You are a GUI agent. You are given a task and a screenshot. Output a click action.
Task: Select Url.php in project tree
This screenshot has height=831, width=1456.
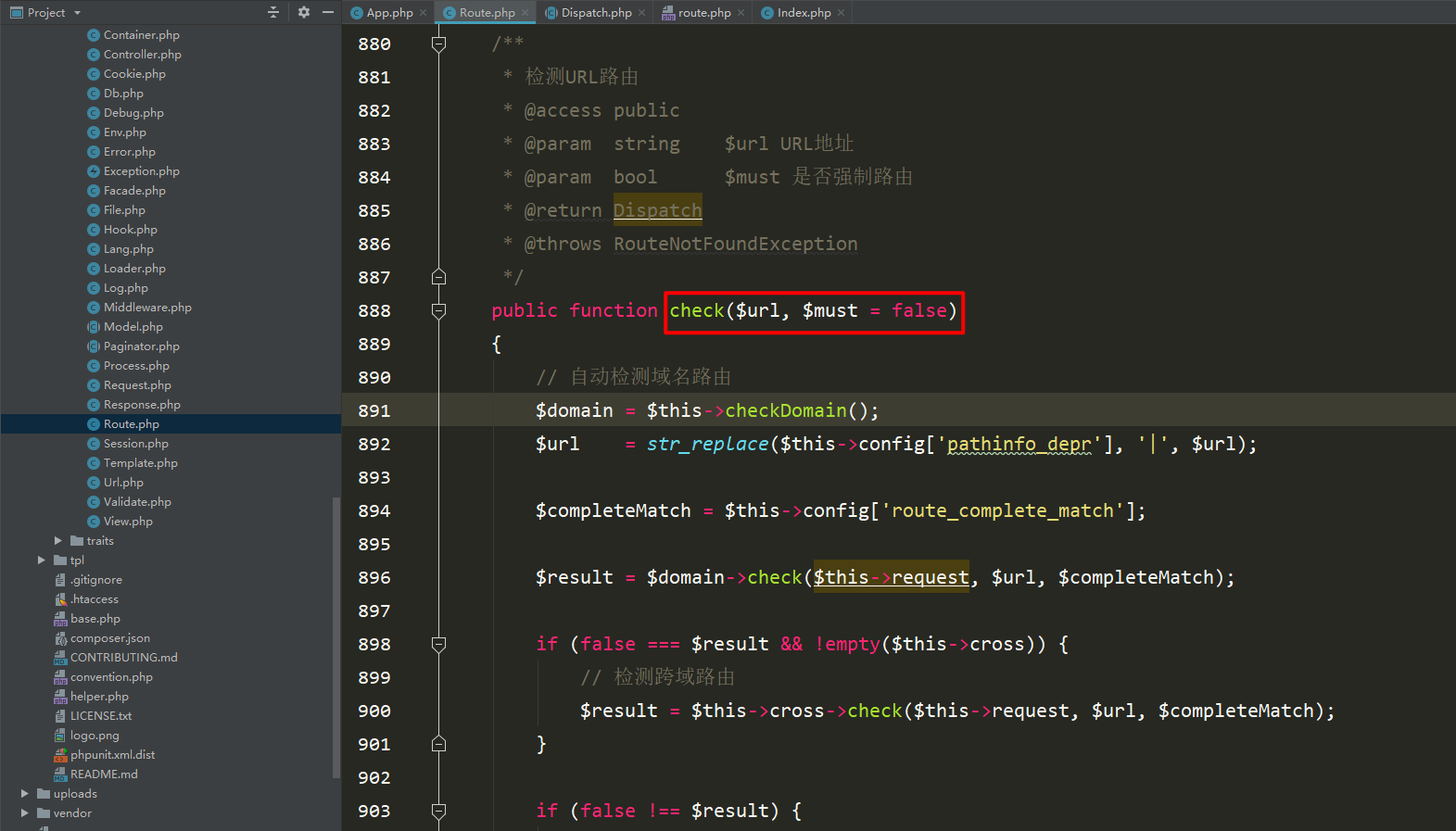point(123,483)
